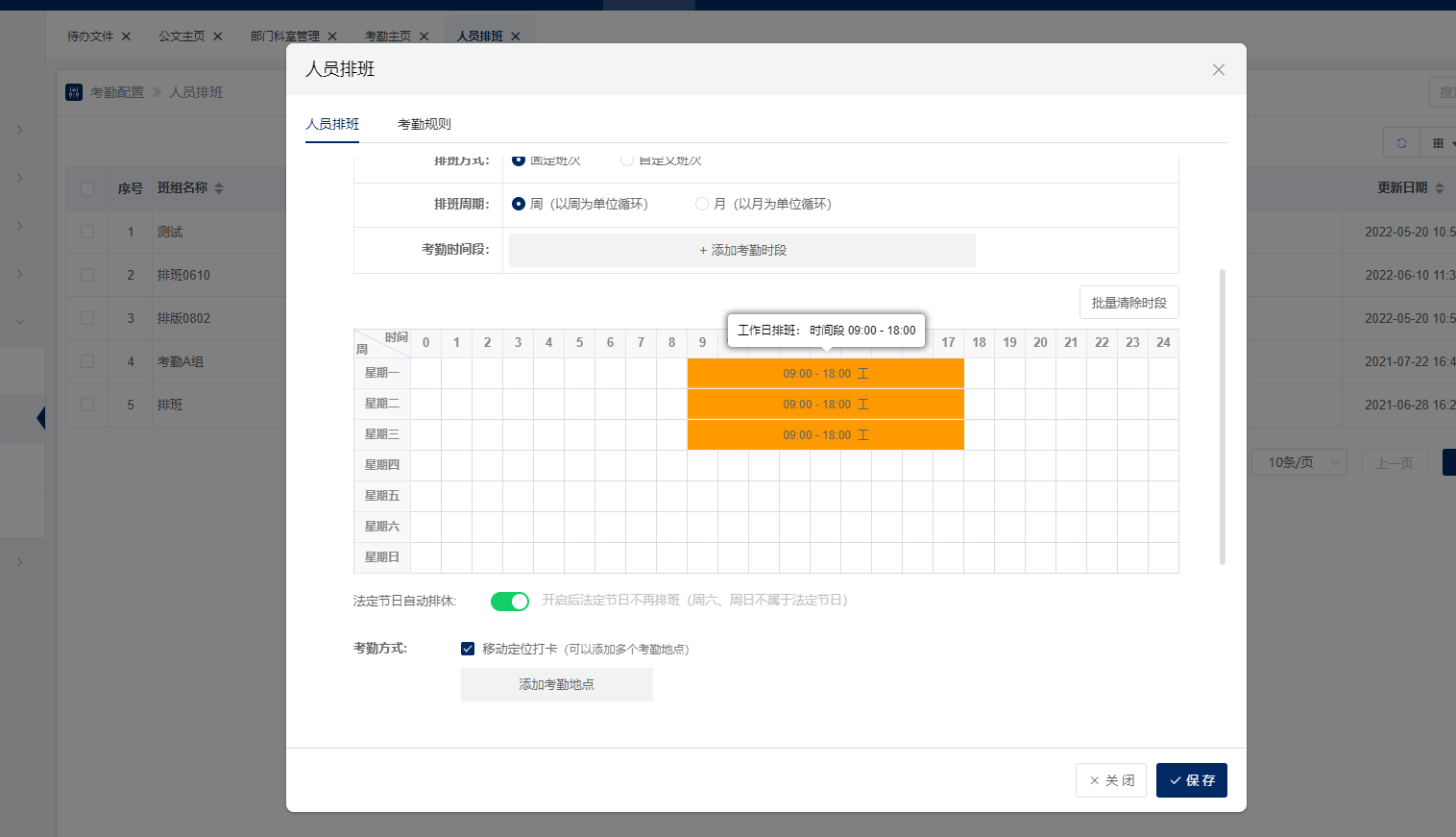Click the hour 12 cell on 星期五 row
This screenshot has height=837, width=1456.
(794, 496)
